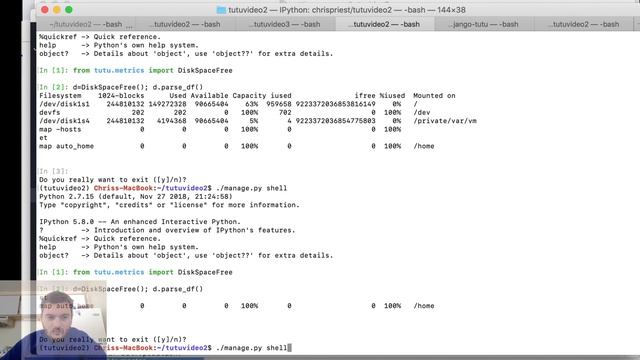
Task: Switch to the ~/tutuvideo2 -bash tab
Action: (x=86, y=24)
